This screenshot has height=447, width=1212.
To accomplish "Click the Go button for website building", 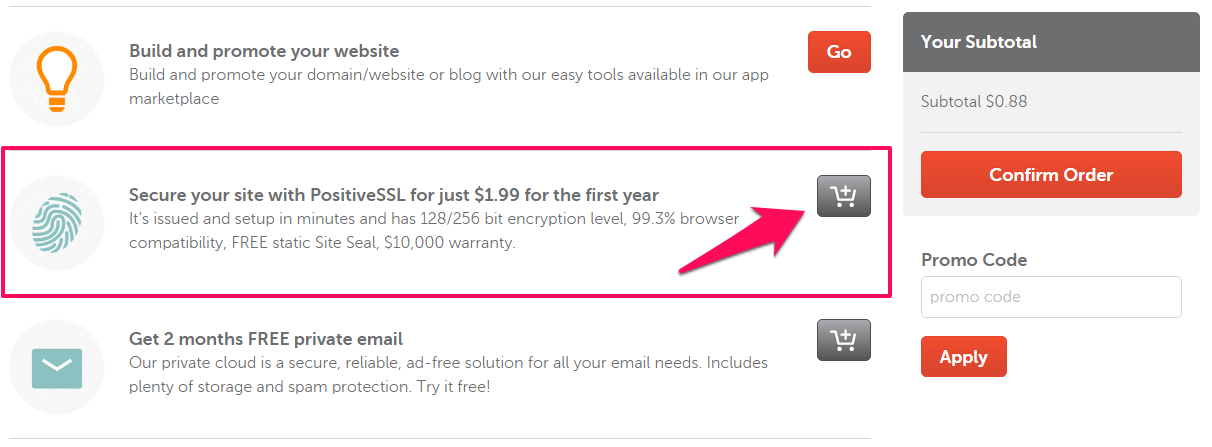I will pos(839,52).
